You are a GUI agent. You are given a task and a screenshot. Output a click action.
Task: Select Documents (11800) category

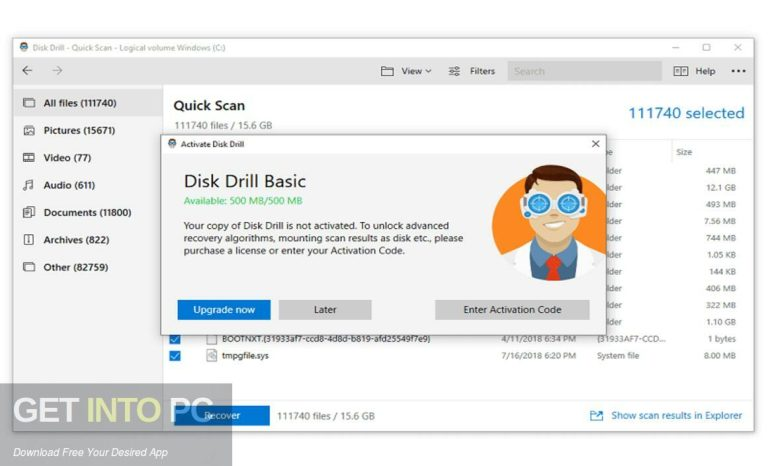click(87, 213)
